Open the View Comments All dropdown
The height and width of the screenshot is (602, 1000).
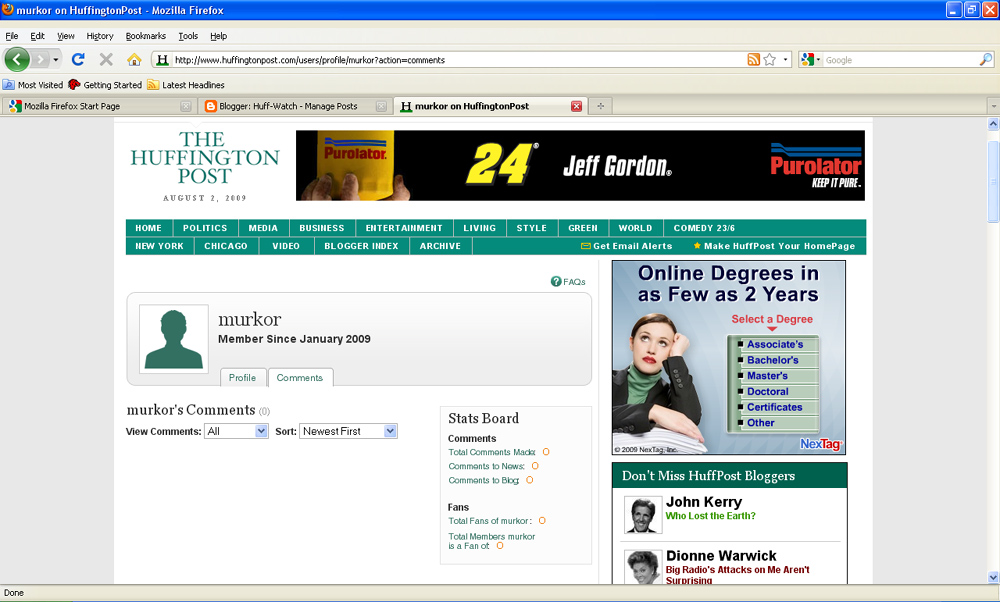[x=236, y=431]
